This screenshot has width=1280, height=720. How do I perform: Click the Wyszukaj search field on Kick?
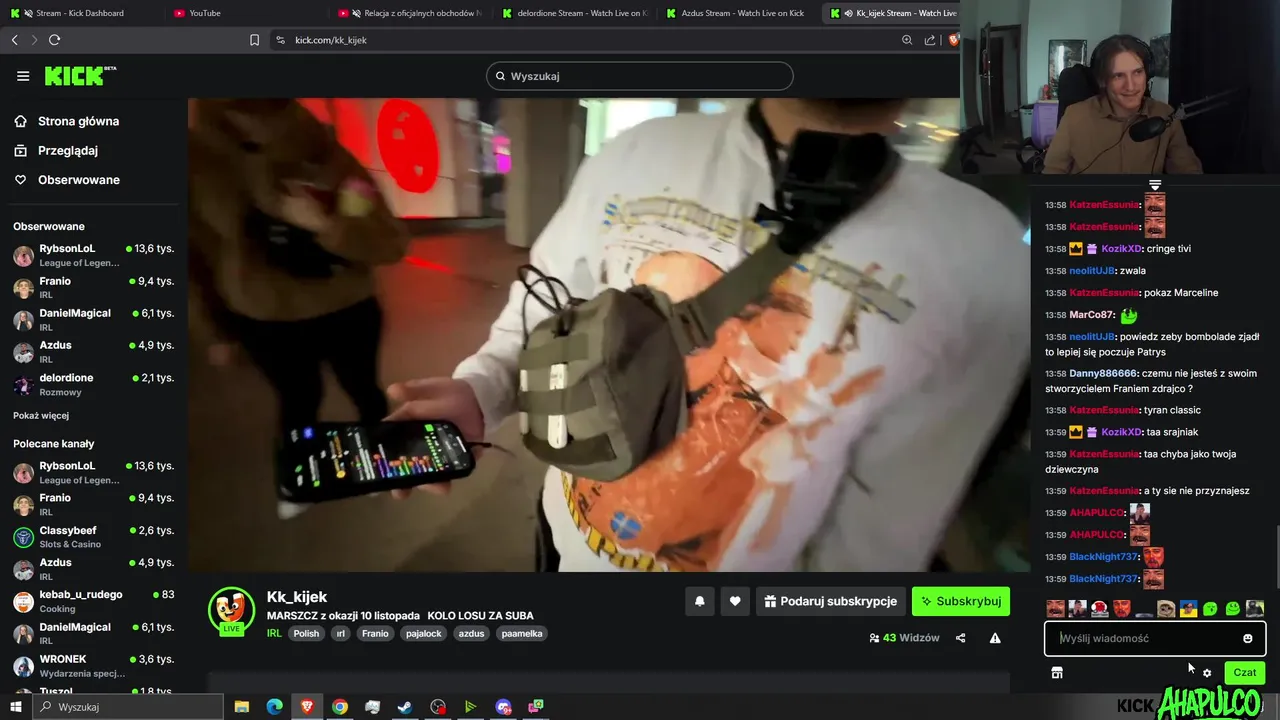pos(640,76)
